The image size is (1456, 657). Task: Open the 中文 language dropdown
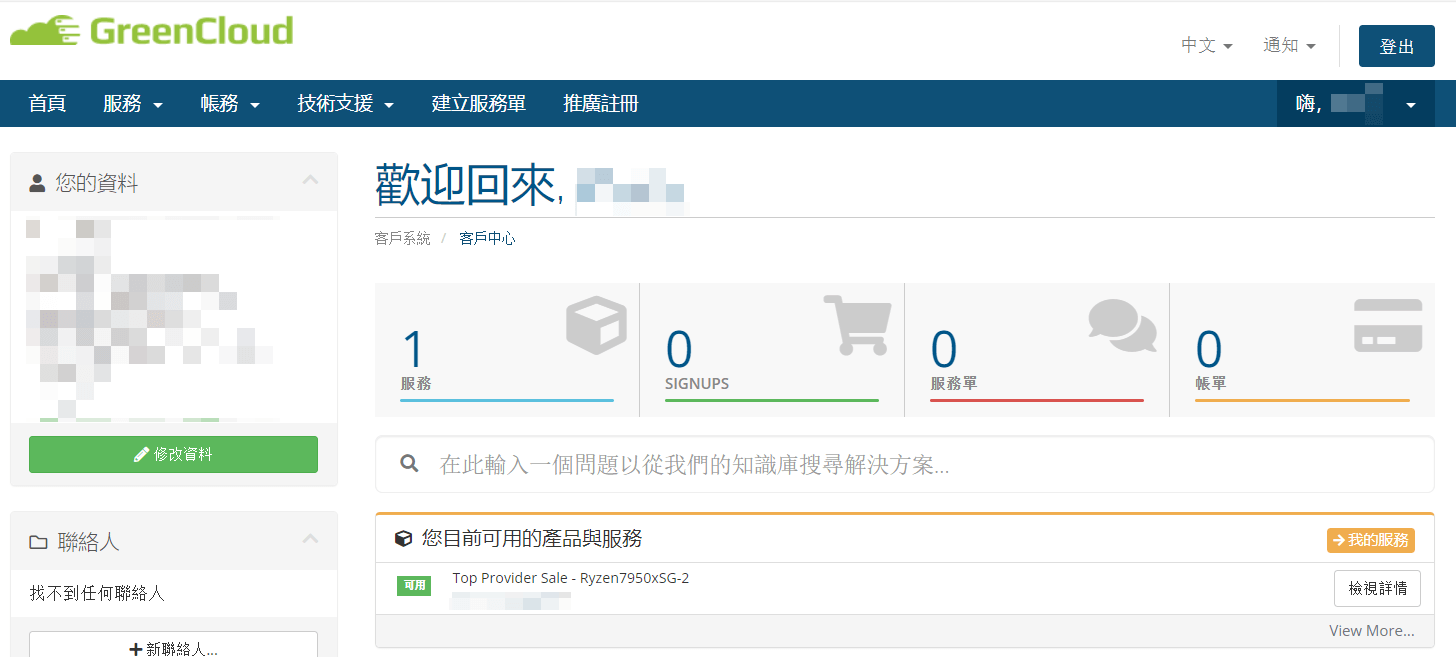[x=1206, y=45]
